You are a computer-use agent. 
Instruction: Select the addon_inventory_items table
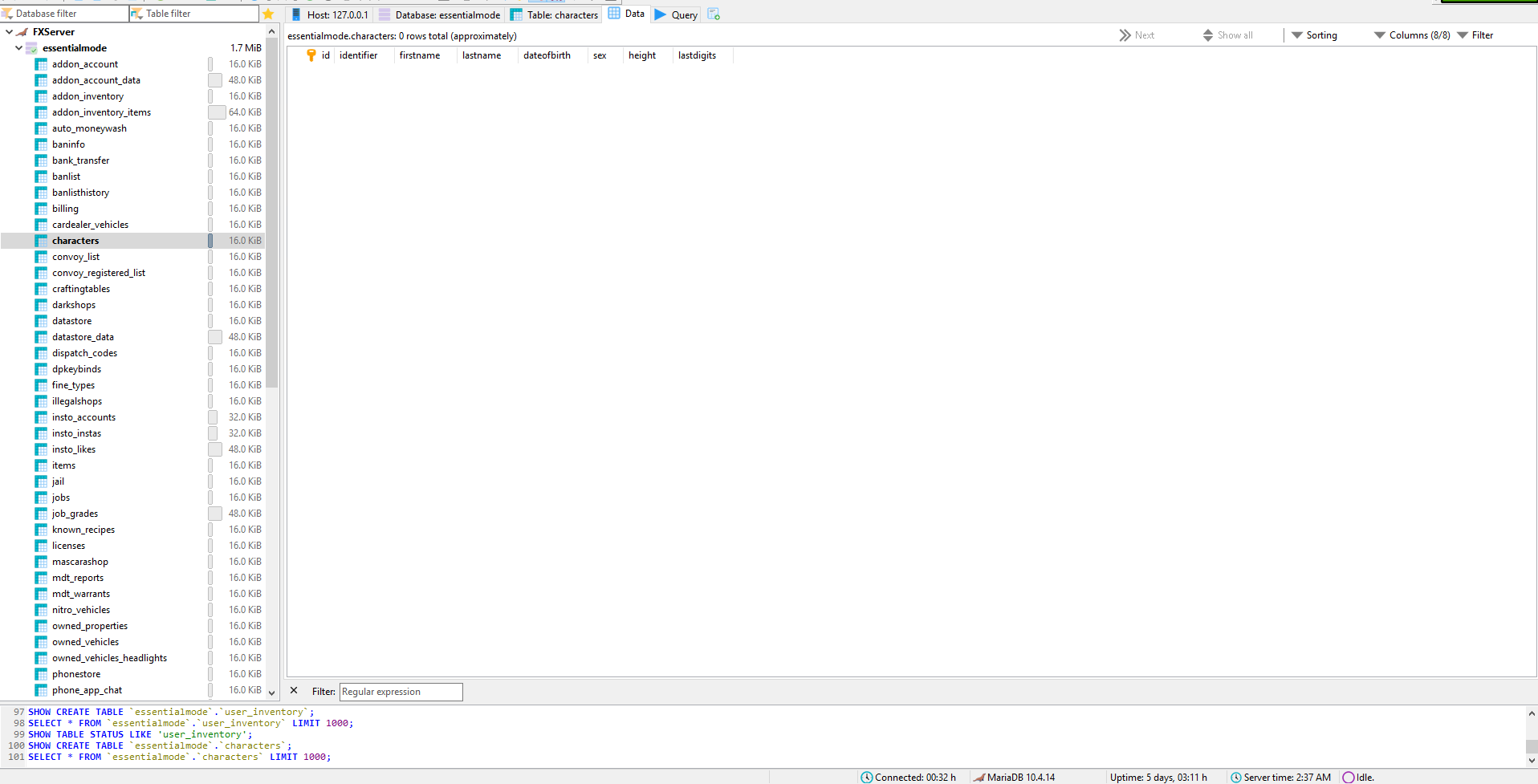click(x=102, y=112)
